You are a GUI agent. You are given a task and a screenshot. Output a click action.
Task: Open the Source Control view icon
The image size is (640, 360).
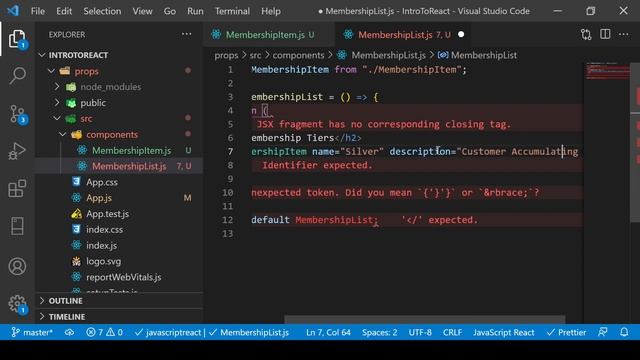17,114
